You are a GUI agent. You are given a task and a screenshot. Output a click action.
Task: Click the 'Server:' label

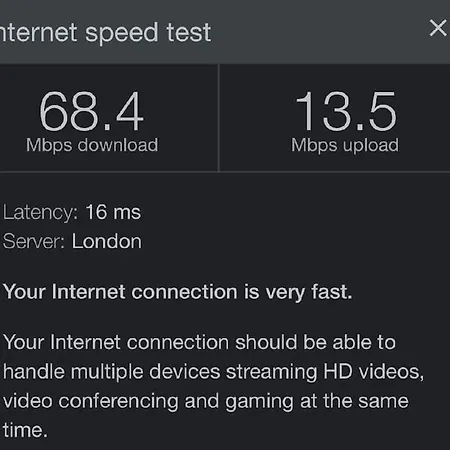pos(34,241)
